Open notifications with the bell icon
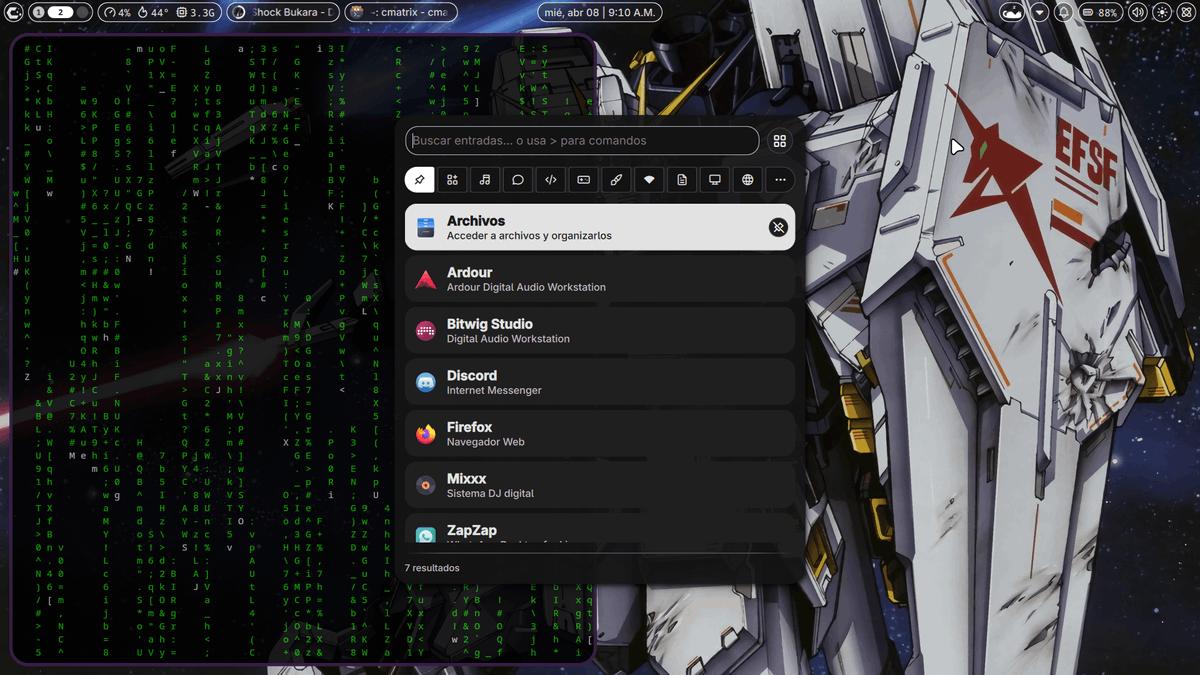The height and width of the screenshot is (675, 1200). [x=1063, y=13]
